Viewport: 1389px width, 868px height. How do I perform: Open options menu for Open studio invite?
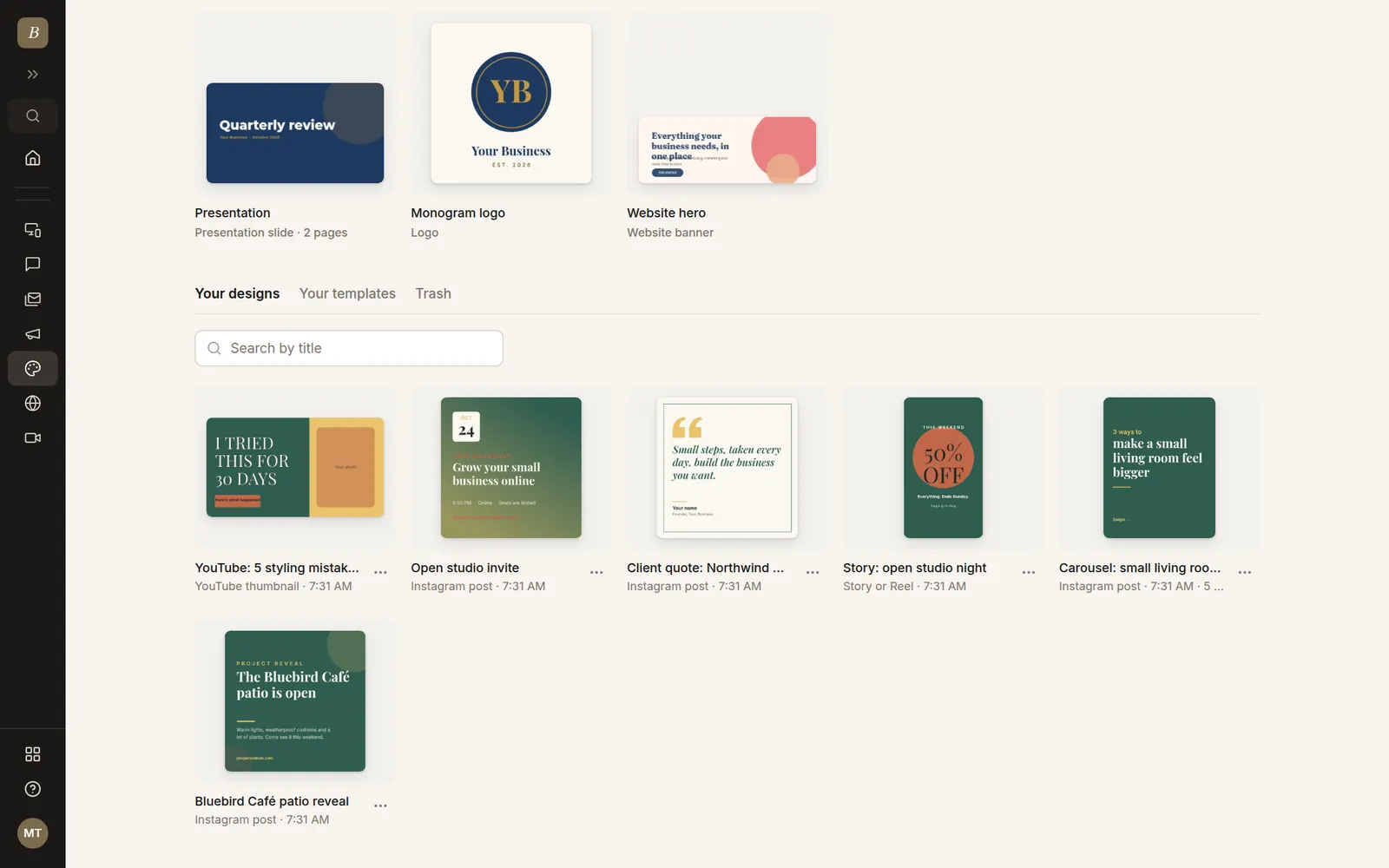coord(596,573)
